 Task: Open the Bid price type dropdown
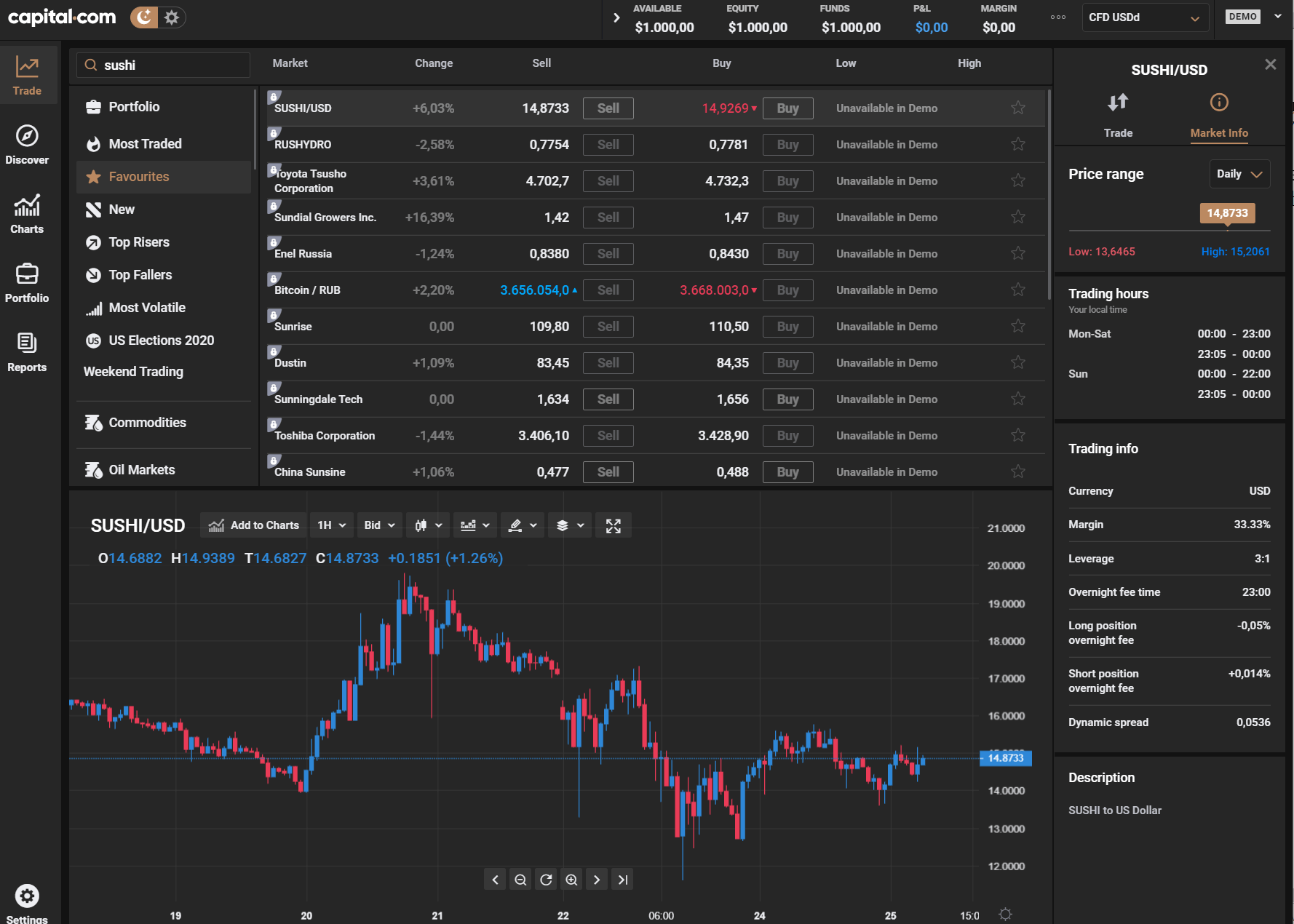pyautogui.click(x=380, y=525)
